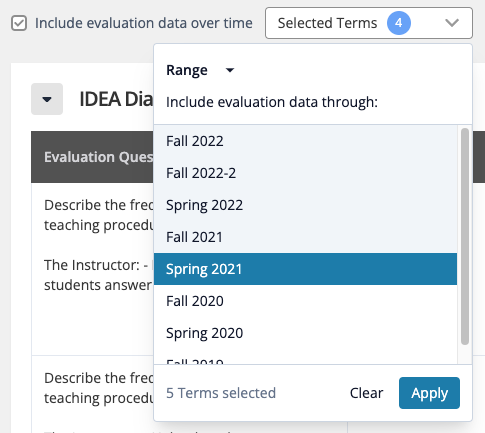This screenshot has height=433, width=485.
Task: Click the Evaluation Question column header
Action: click(99, 157)
